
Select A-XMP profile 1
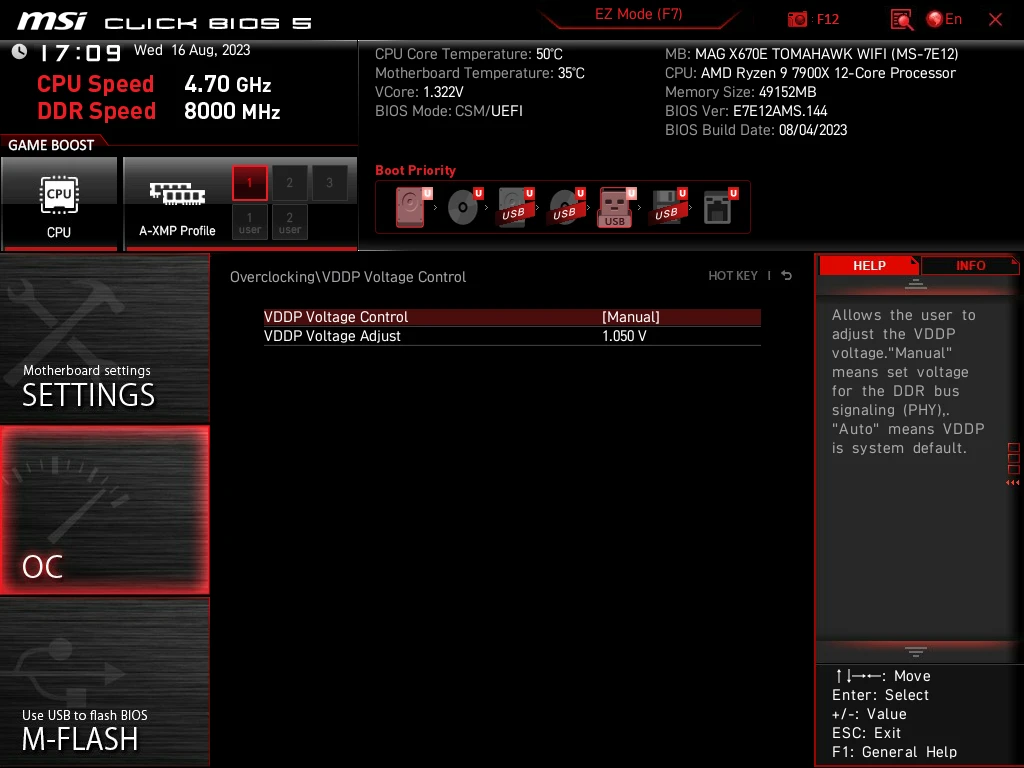249,183
